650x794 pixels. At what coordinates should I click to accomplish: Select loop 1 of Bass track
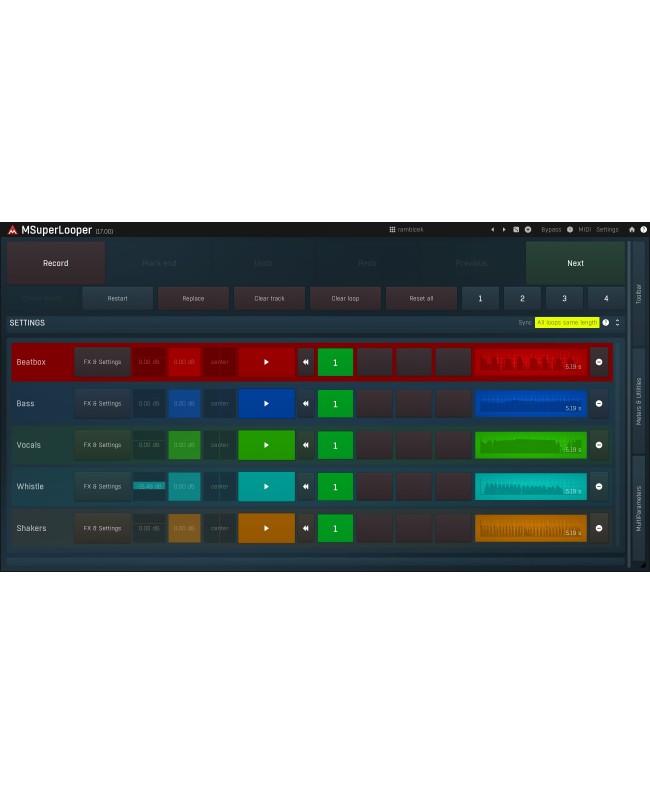335,404
